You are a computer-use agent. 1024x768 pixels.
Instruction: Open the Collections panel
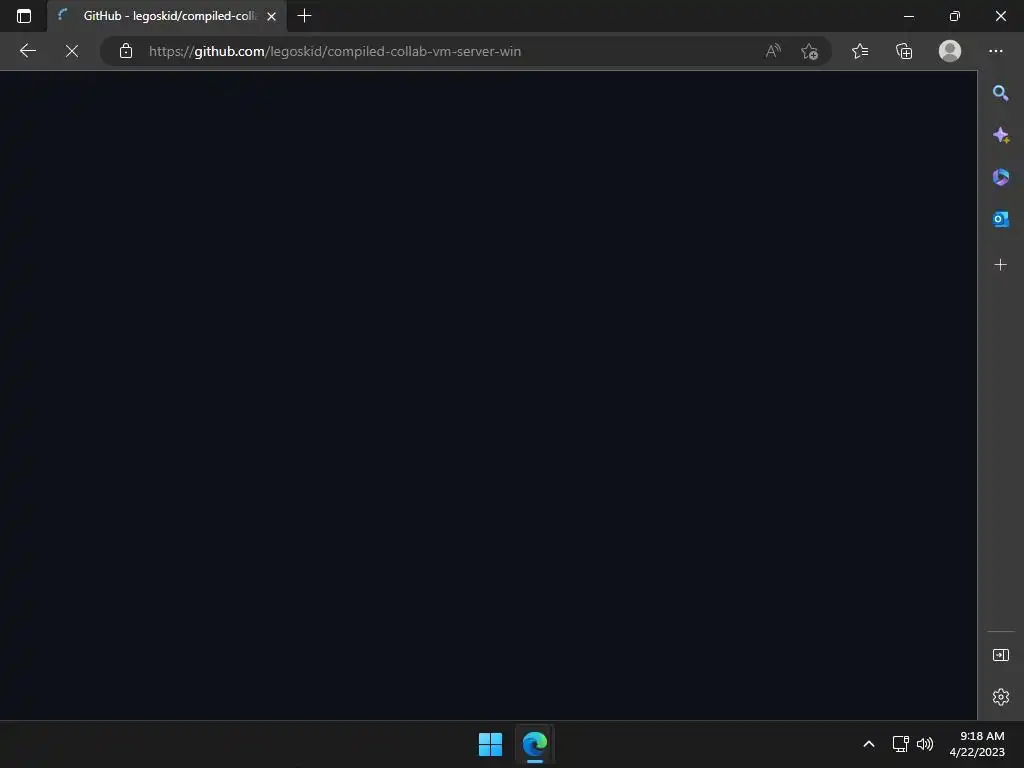coord(904,51)
